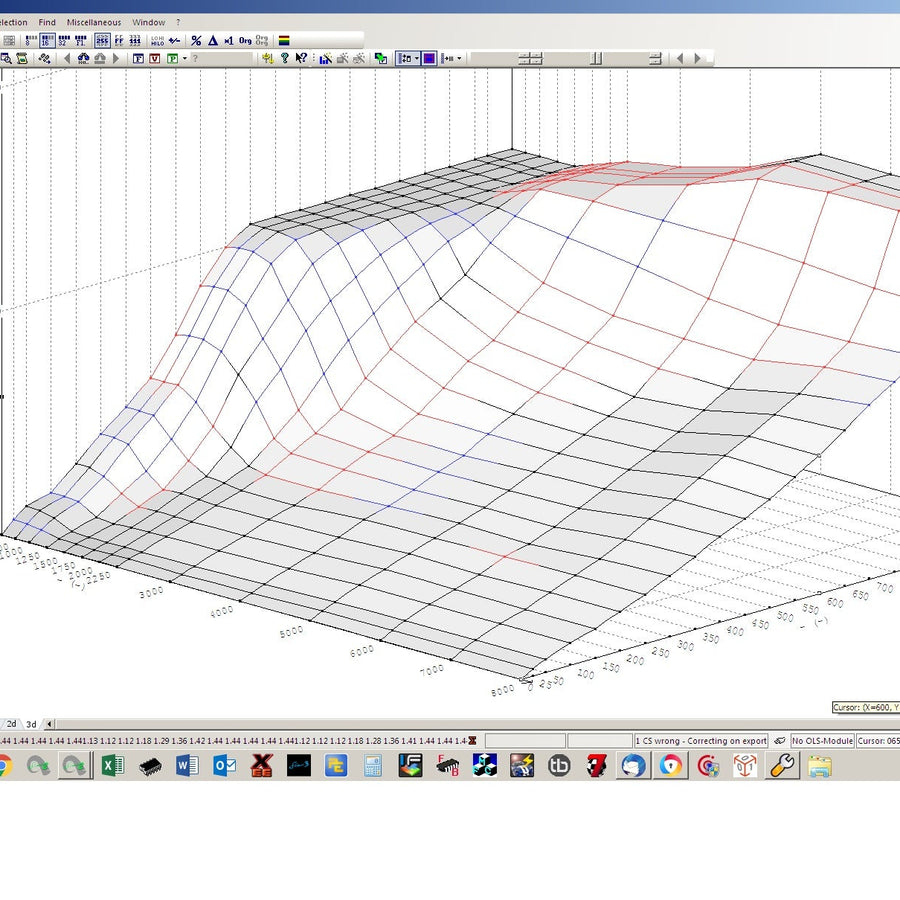
Task: Click the dotted arrow jump icon
Action: [x=44, y=58]
